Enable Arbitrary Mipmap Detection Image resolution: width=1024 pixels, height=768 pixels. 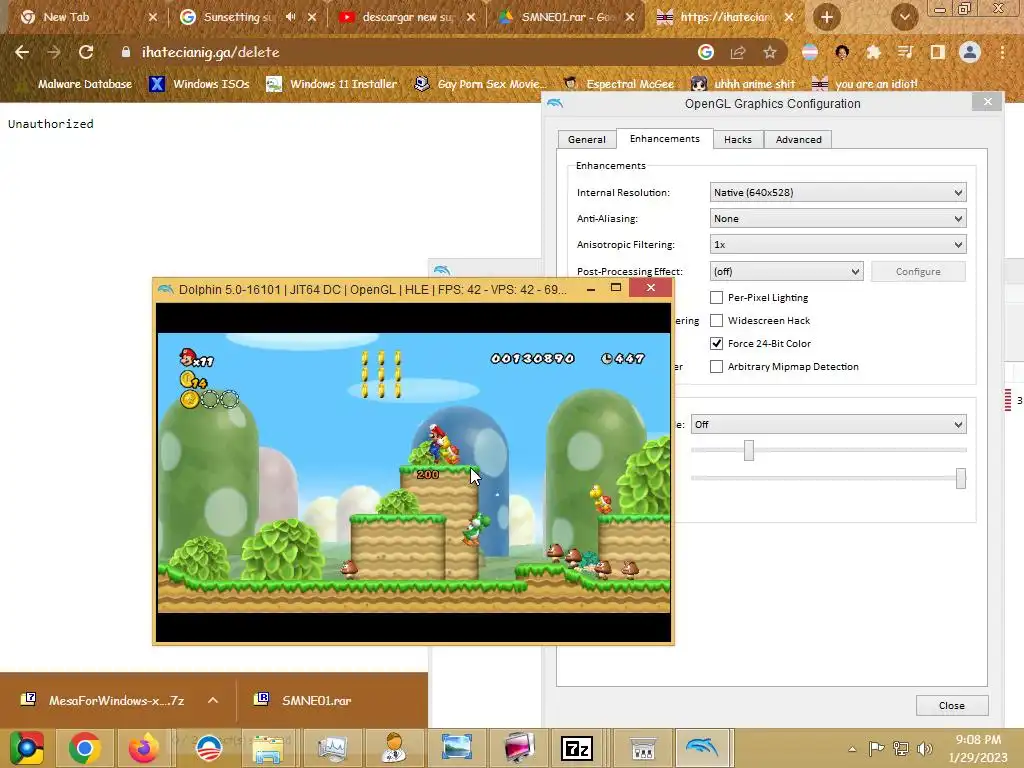[x=716, y=367]
